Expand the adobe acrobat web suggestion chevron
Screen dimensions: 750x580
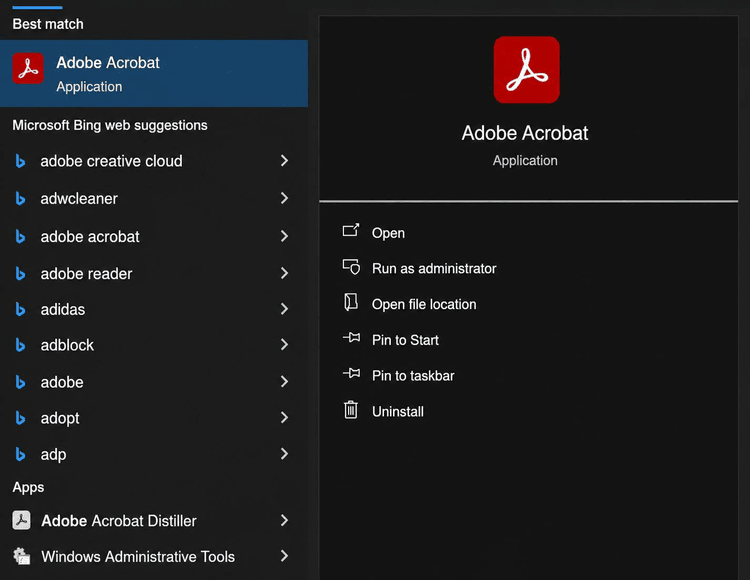point(284,236)
